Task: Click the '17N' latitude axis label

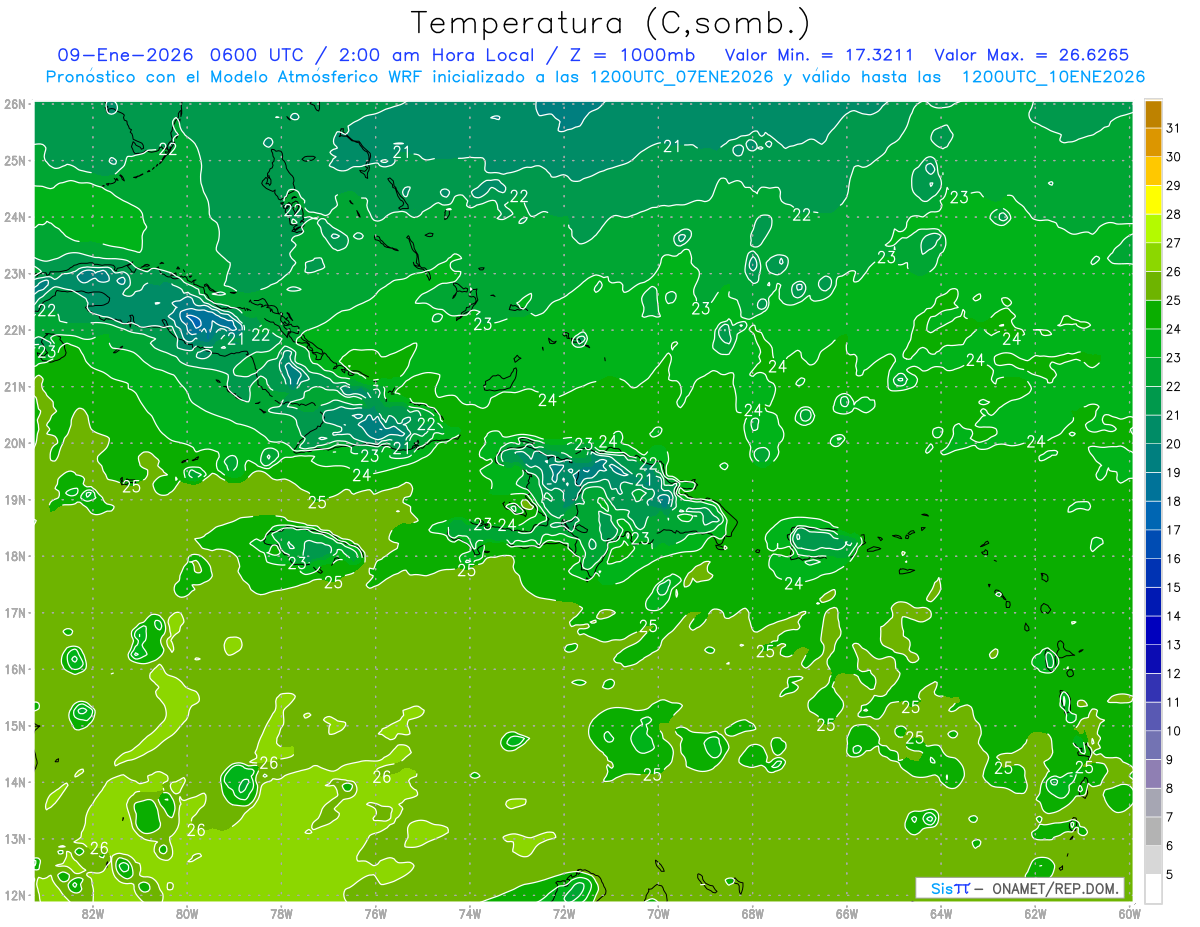Action: [15, 613]
